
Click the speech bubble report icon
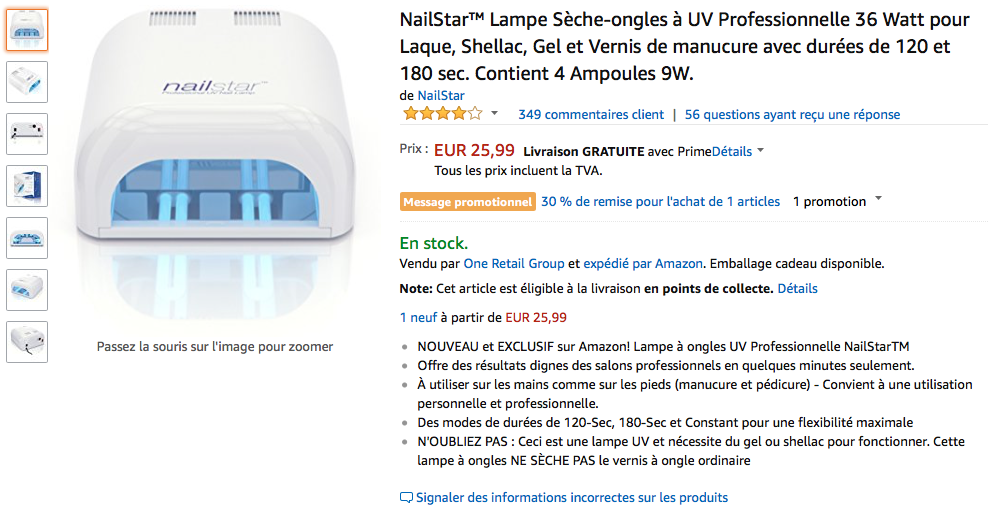tap(406, 497)
